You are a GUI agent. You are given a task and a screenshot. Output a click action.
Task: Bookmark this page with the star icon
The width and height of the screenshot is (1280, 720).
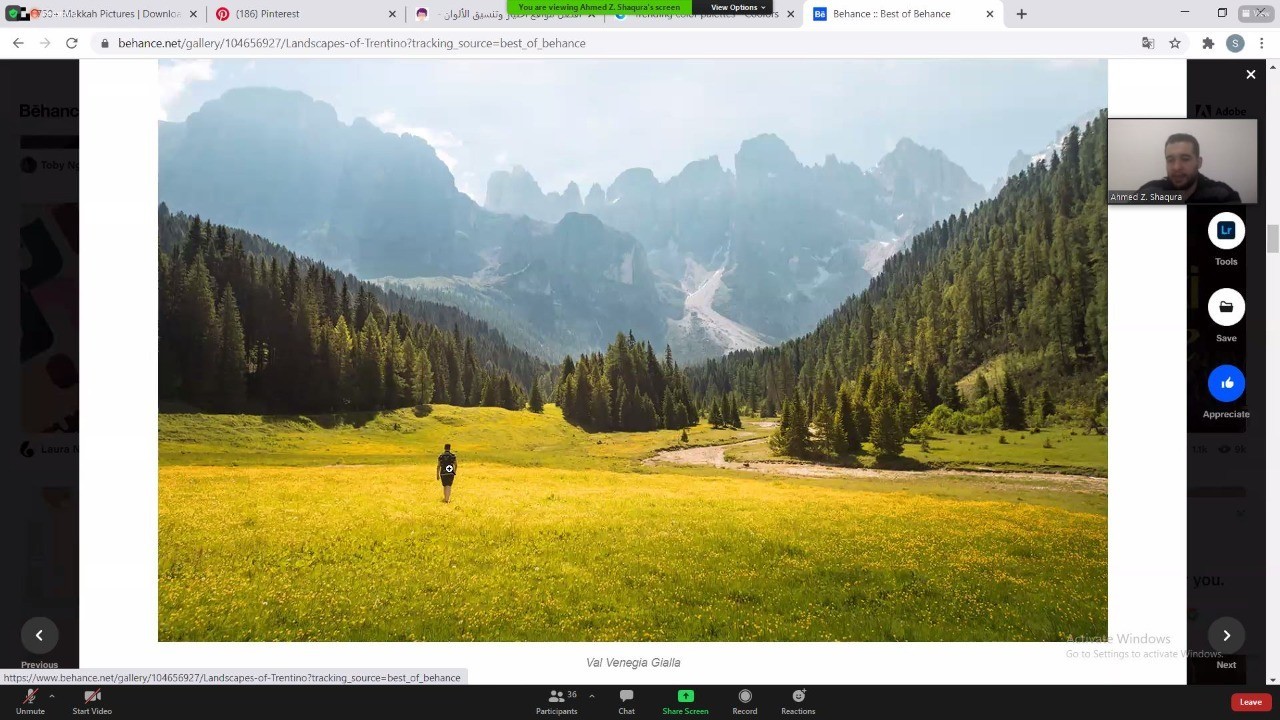point(1175,43)
